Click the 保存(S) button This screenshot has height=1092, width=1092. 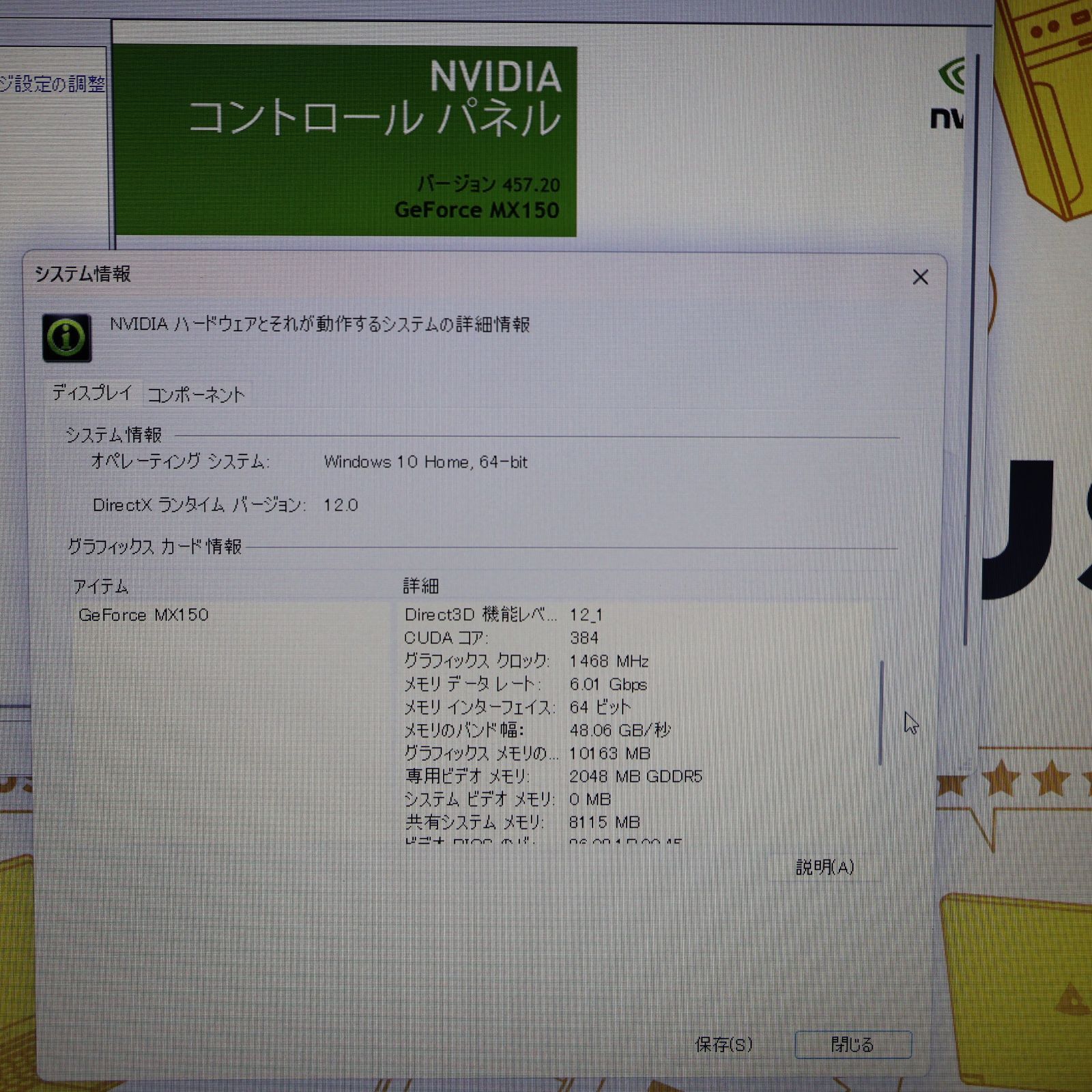click(723, 1044)
